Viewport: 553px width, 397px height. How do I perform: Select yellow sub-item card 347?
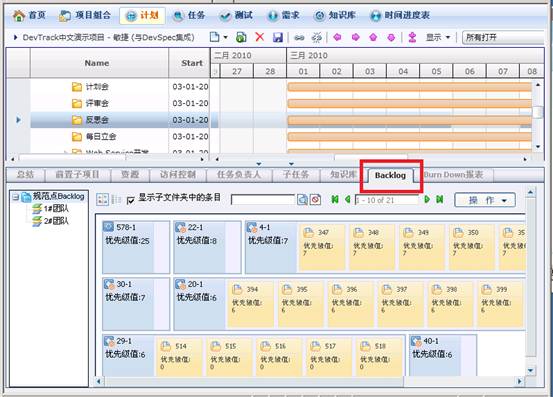point(322,247)
